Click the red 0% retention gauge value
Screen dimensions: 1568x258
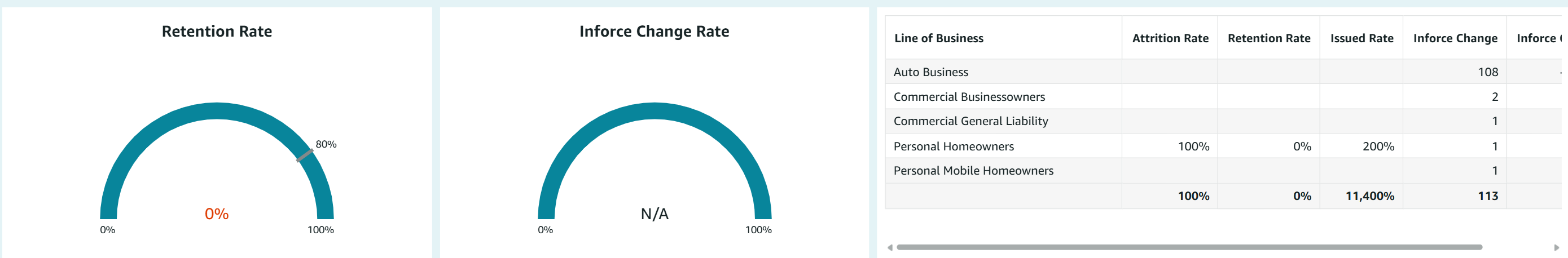click(x=217, y=213)
